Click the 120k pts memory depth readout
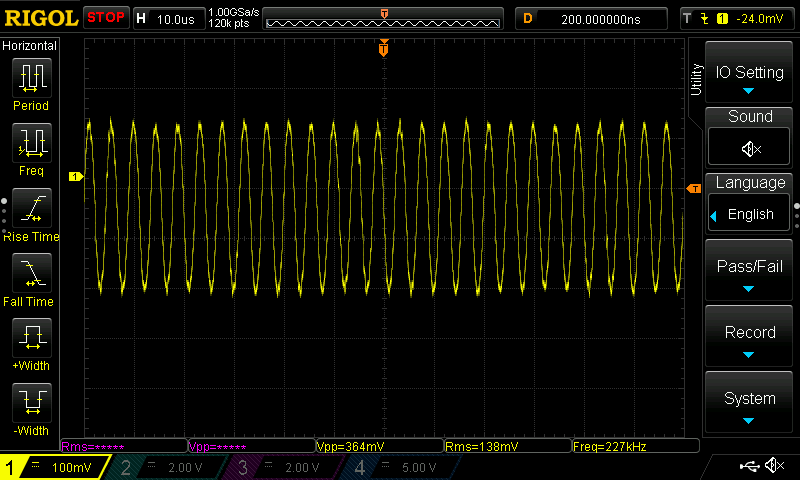800x480 pixels. point(229,23)
